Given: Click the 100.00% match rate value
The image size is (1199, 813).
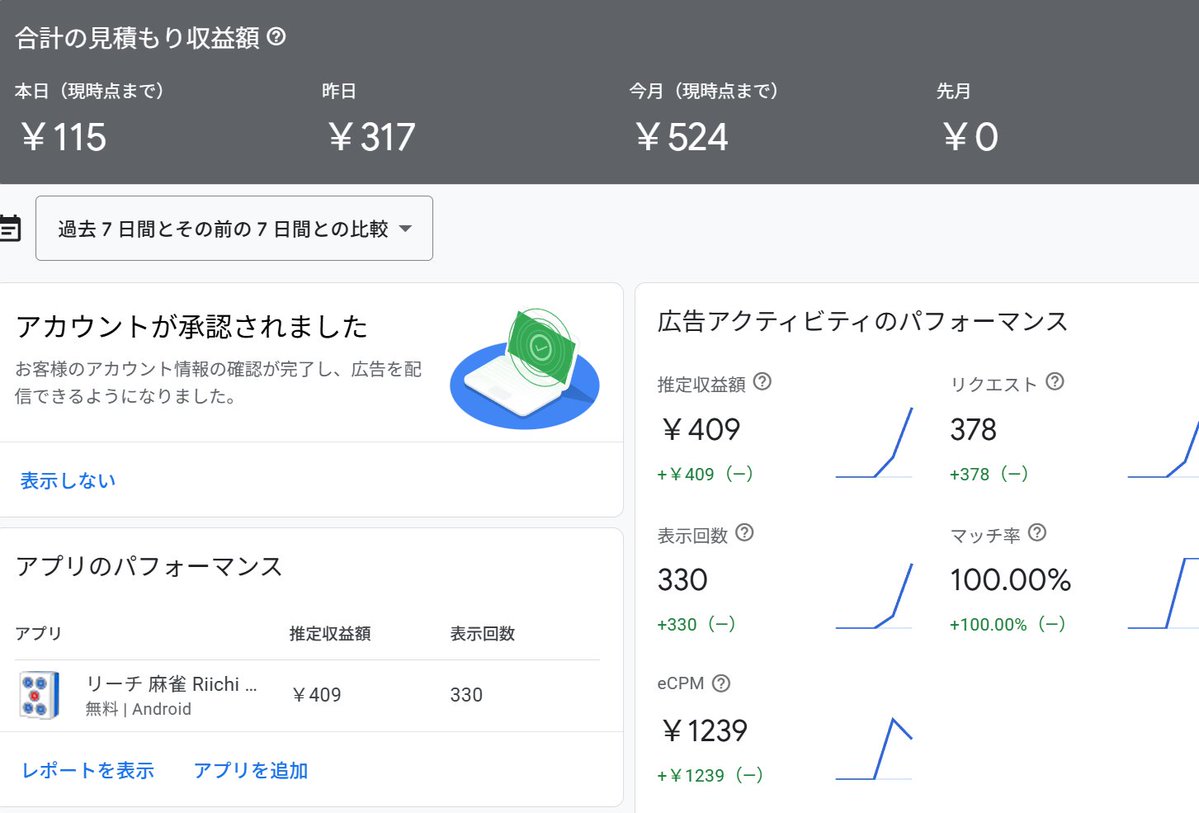Looking at the screenshot, I should (x=1010, y=580).
